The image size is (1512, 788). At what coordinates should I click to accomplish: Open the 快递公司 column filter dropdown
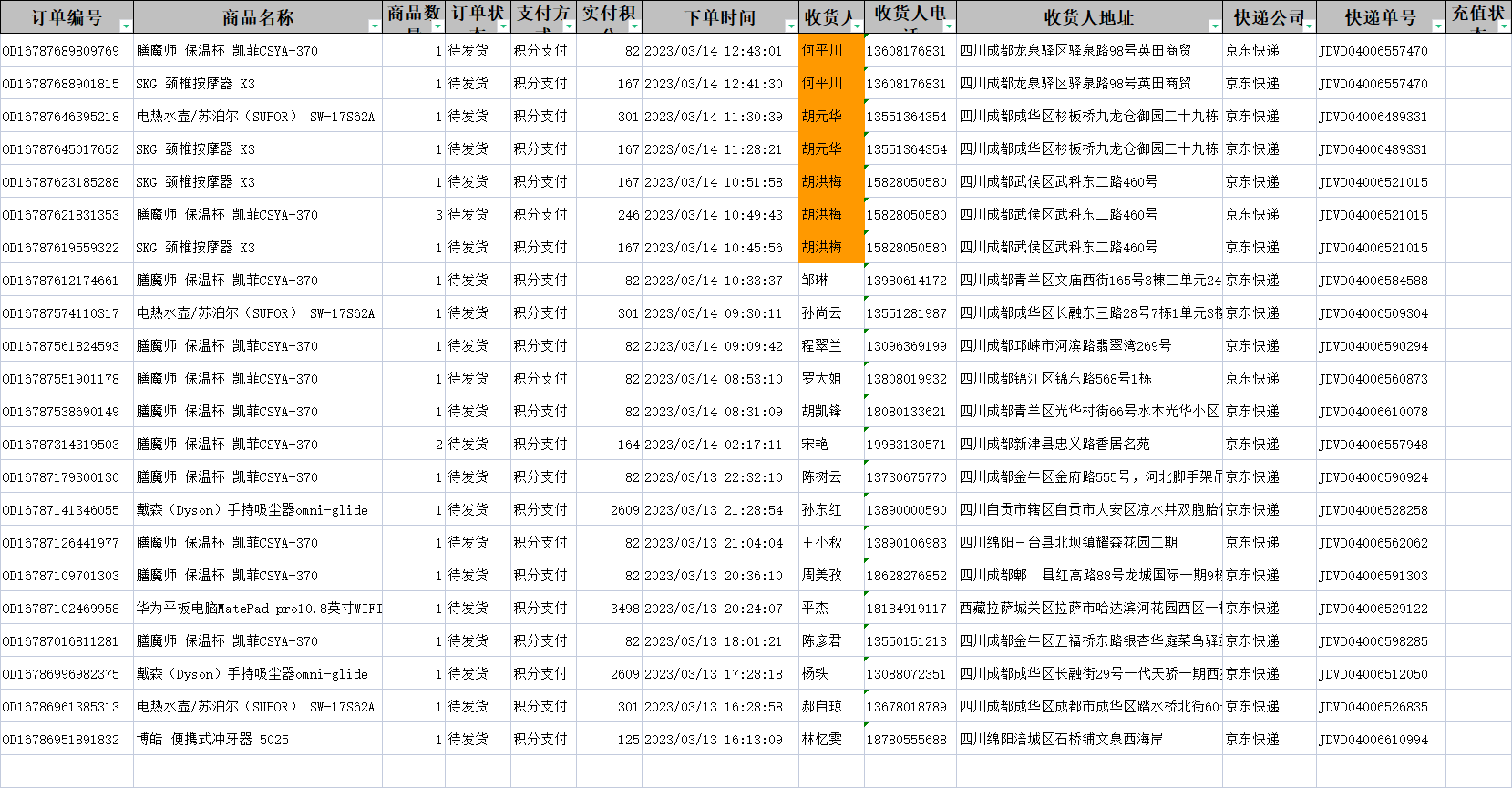pyautogui.click(x=1309, y=26)
